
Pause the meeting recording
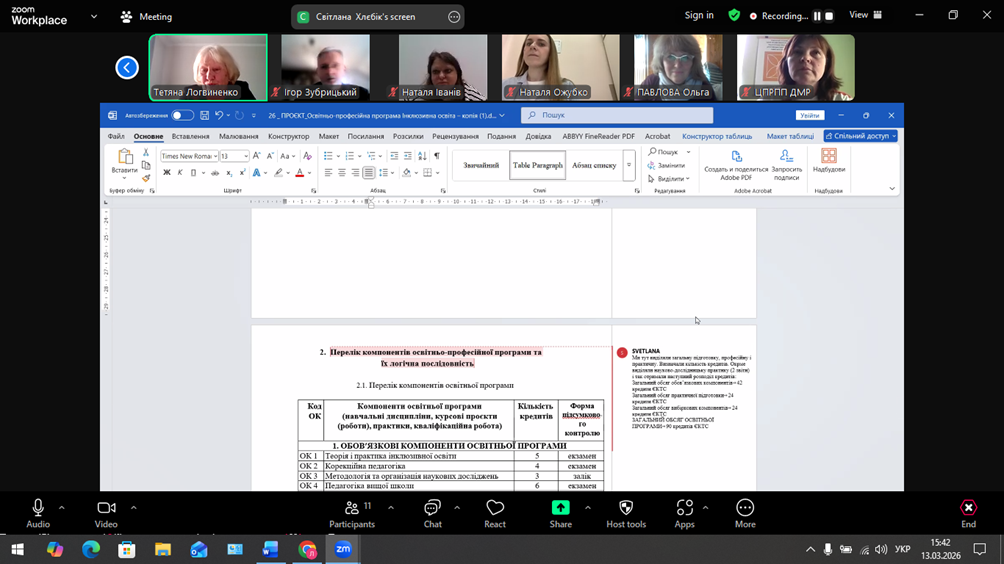pos(817,16)
